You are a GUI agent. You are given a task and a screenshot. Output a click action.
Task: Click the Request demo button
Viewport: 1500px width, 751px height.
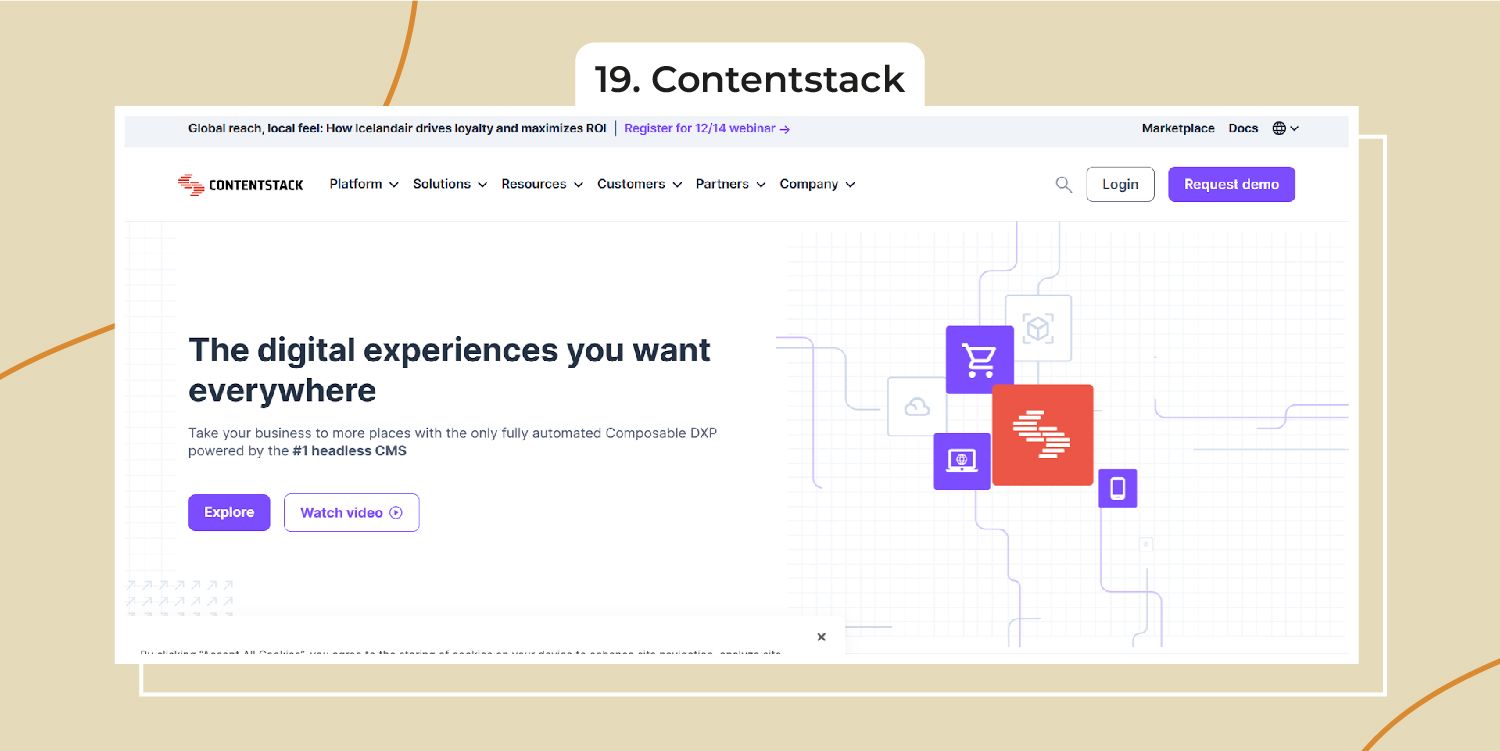tap(1231, 184)
